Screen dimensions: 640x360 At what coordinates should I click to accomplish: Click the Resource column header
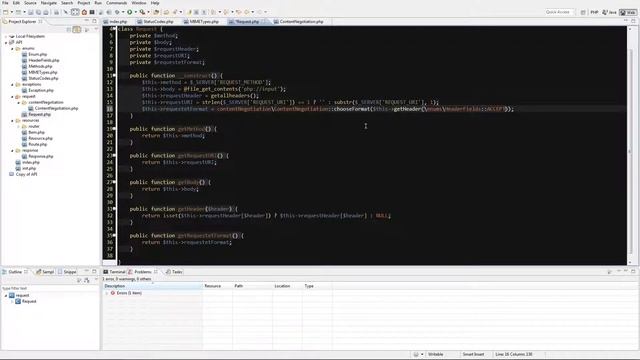point(218,286)
